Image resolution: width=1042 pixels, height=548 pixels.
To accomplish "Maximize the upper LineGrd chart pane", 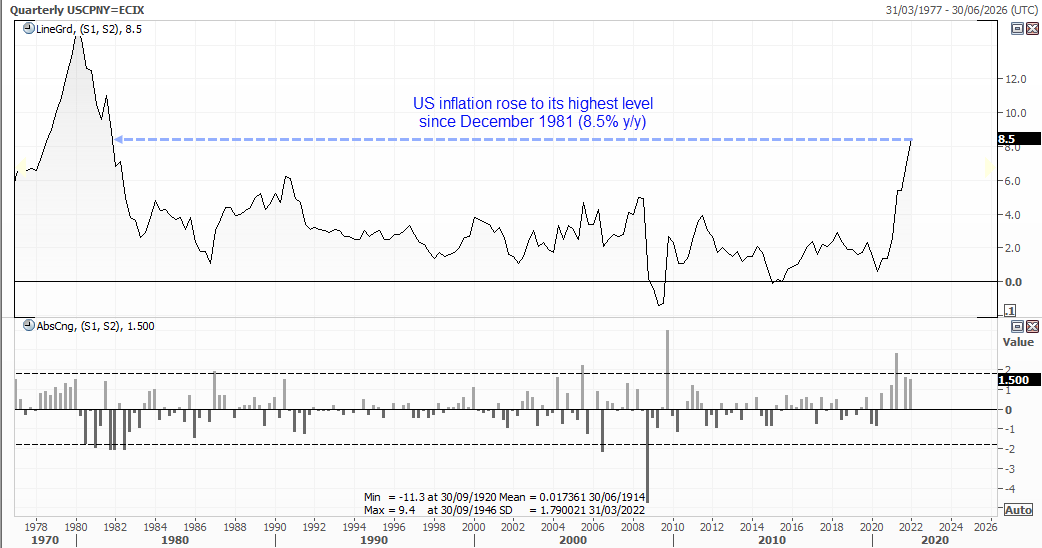I will (1017, 30).
